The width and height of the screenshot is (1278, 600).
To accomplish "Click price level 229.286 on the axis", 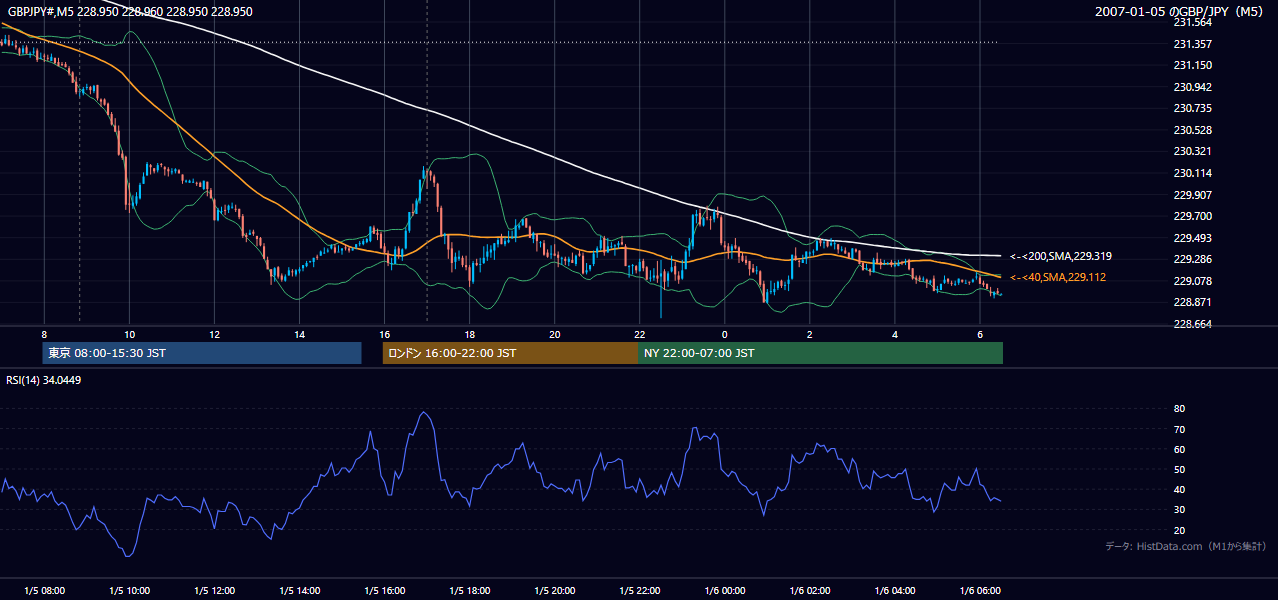I will [x=1192, y=259].
